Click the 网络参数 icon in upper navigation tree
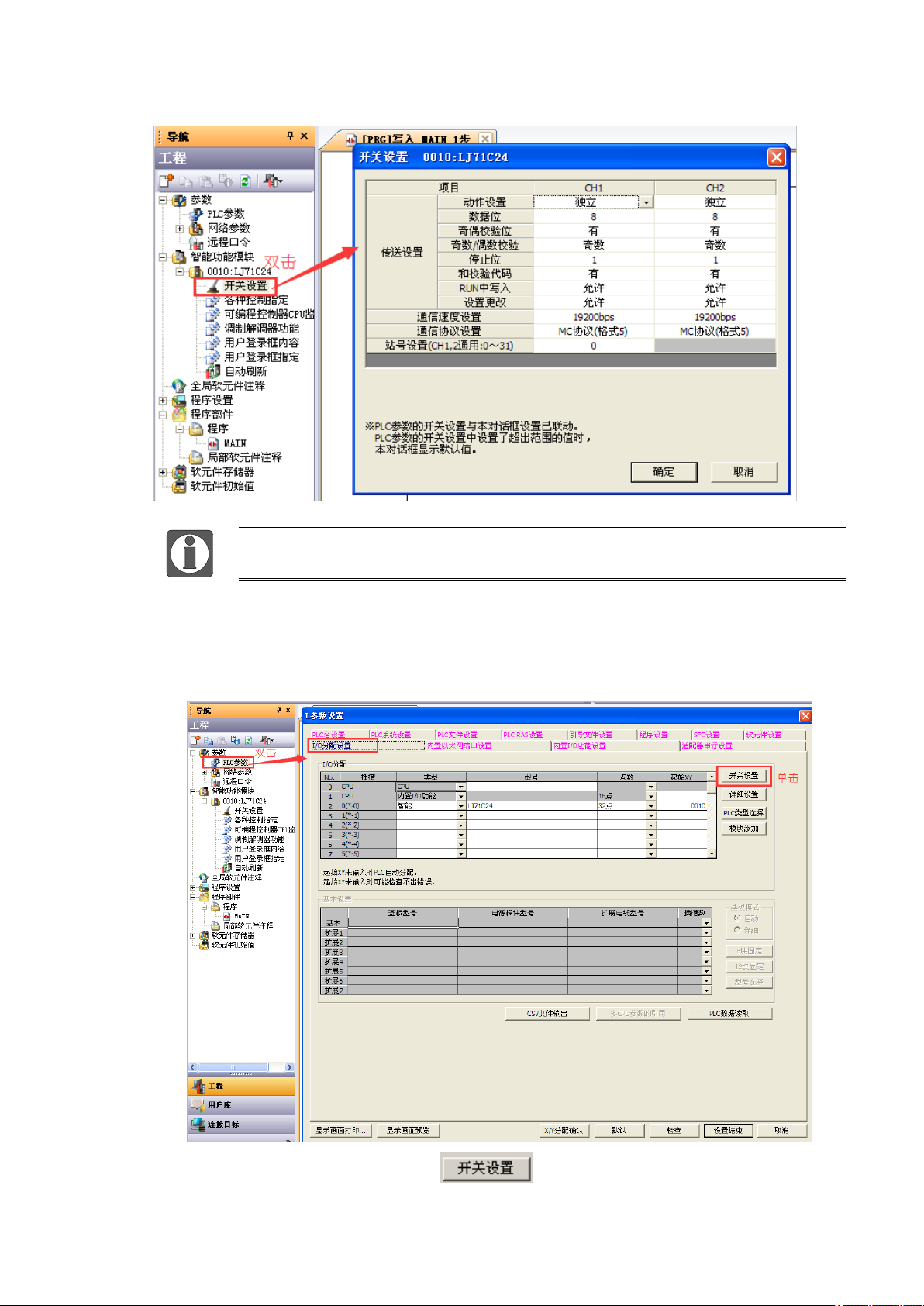The width and height of the screenshot is (924, 1306). pyautogui.click(x=196, y=229)
